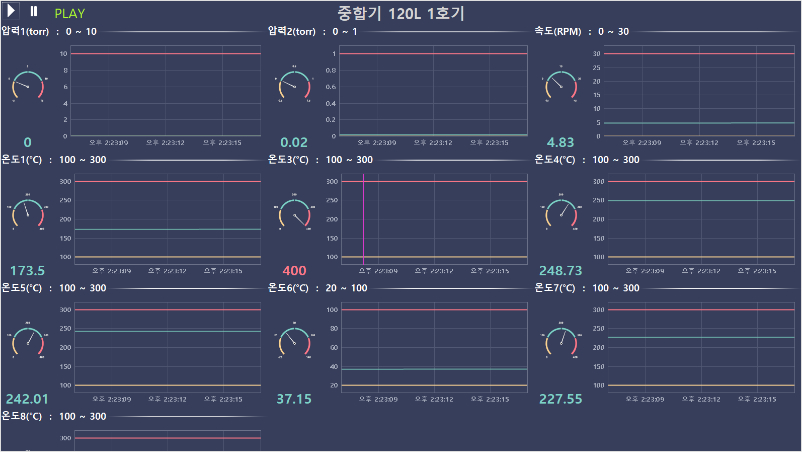This screenshot has width=802, height=452.
Task: Click the 온도7 chart green trend line
Action: [x=701, y=337]
